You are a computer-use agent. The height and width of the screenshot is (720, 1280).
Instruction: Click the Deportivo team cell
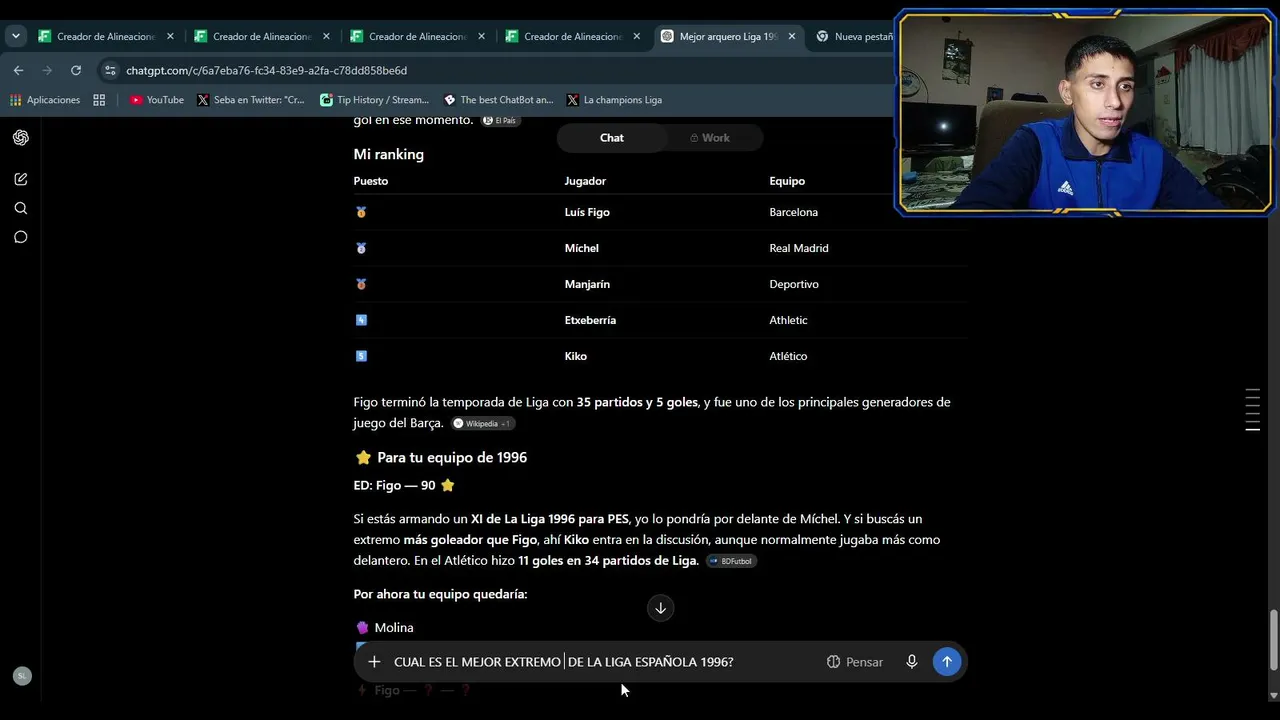click(x=794, y=284)
